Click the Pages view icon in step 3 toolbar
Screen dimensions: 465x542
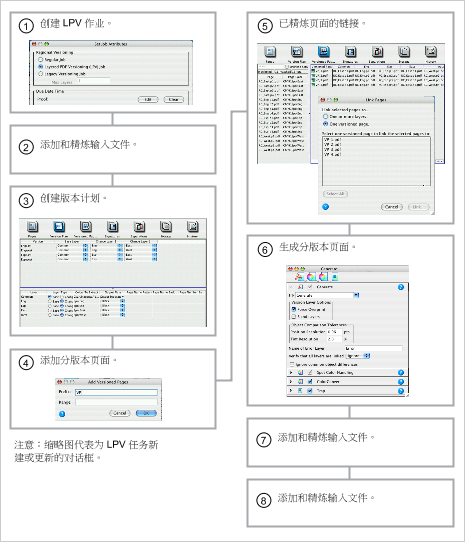coord(32,227)
